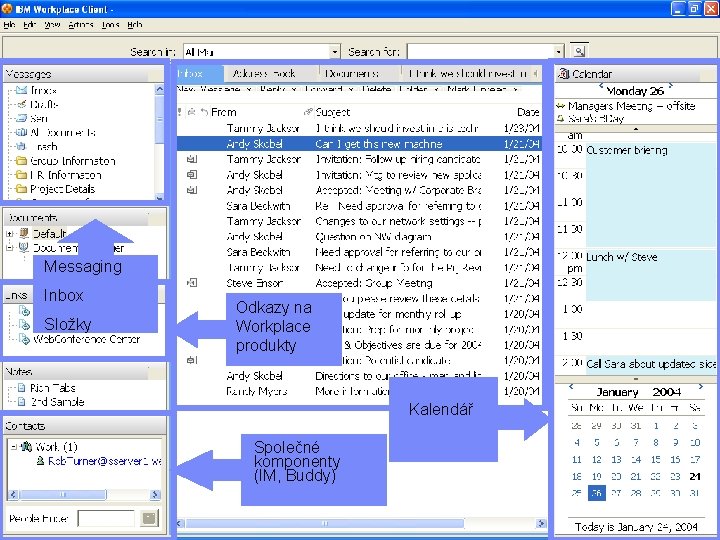The image size is (720, 540).
Task: Collapse the Work contacts group
Action: [14, 446]
